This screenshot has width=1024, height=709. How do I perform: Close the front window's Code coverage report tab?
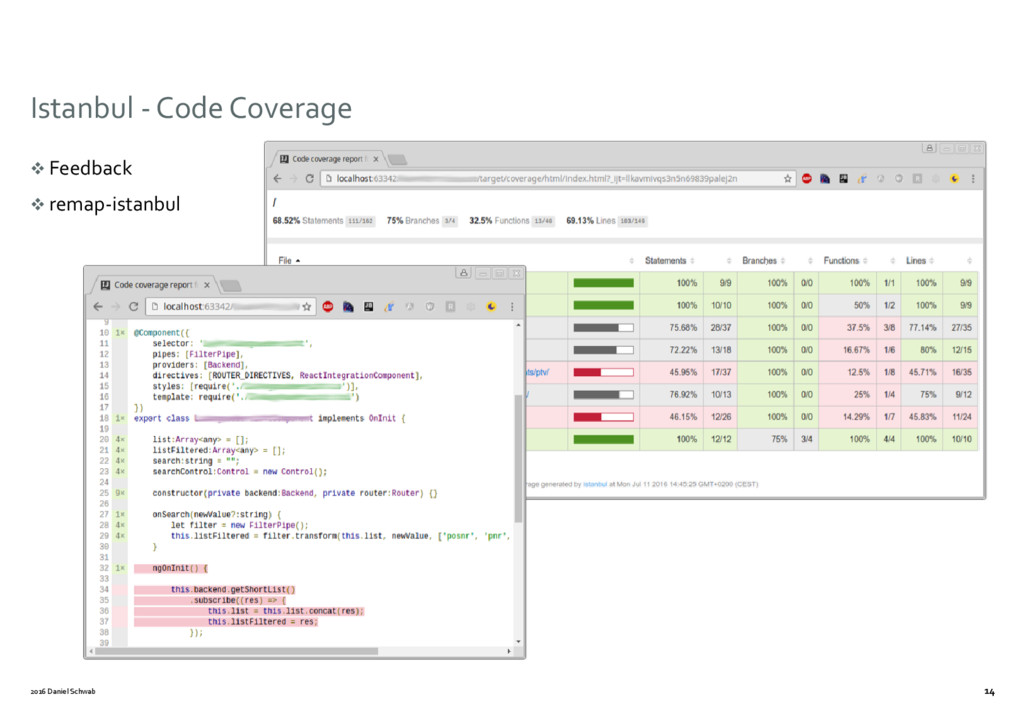tap(206, 285)
